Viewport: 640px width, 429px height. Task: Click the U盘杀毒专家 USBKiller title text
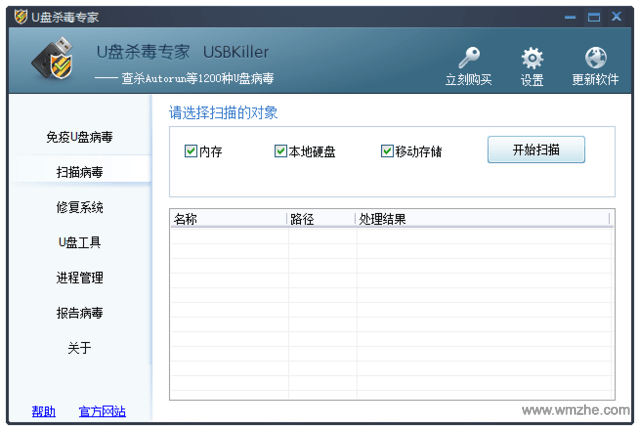pyautogui.click(x=182, y=52)
